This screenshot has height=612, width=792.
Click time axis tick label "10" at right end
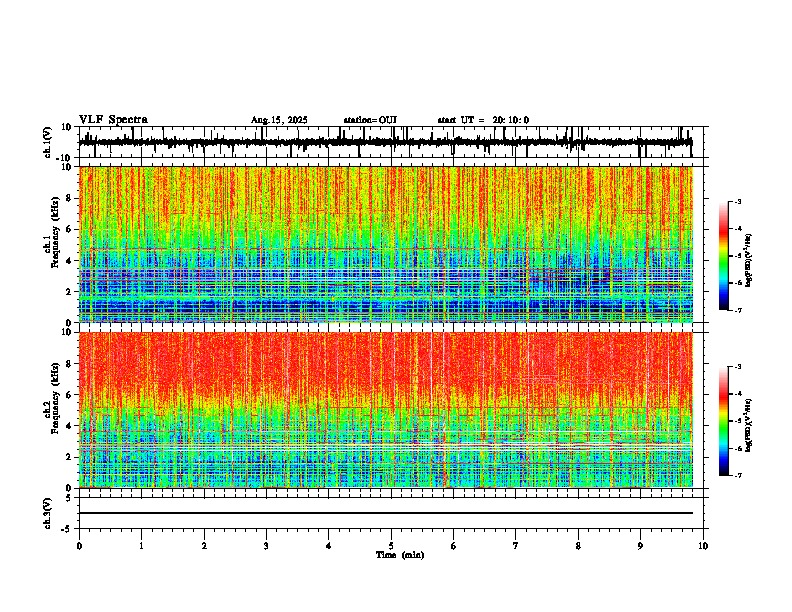tap(703, 546)
